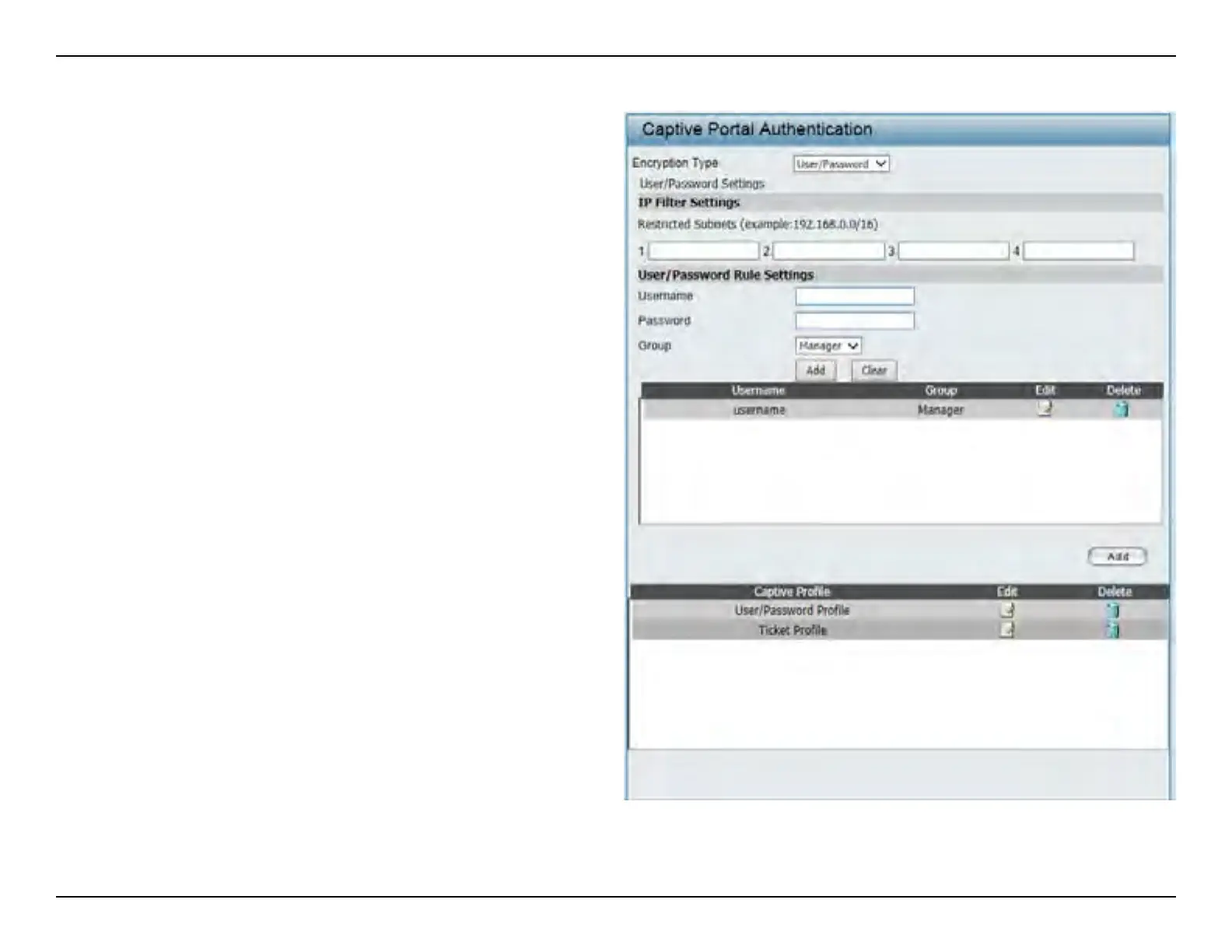Viewport: 1232px width, 952px height.
Task: Edit the Ticket Profile
Action: tap(1006, 630)
